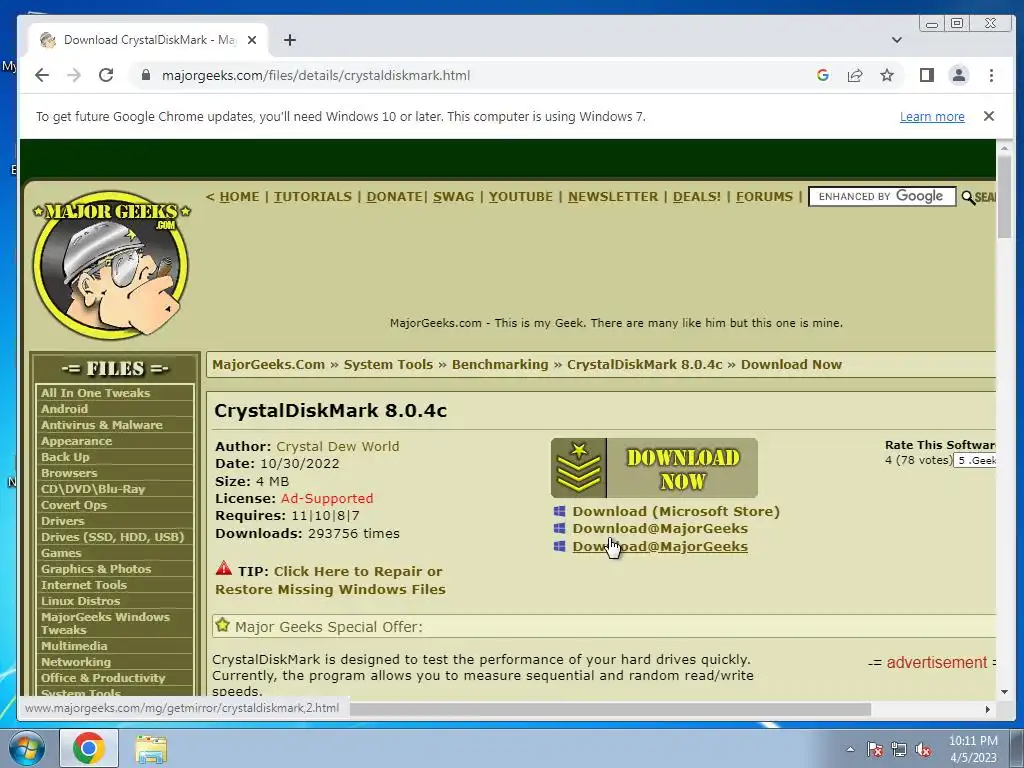This screenshot has width=1024, height=768.
Task: Click the search magnifier icon
Action: [968, 197]
